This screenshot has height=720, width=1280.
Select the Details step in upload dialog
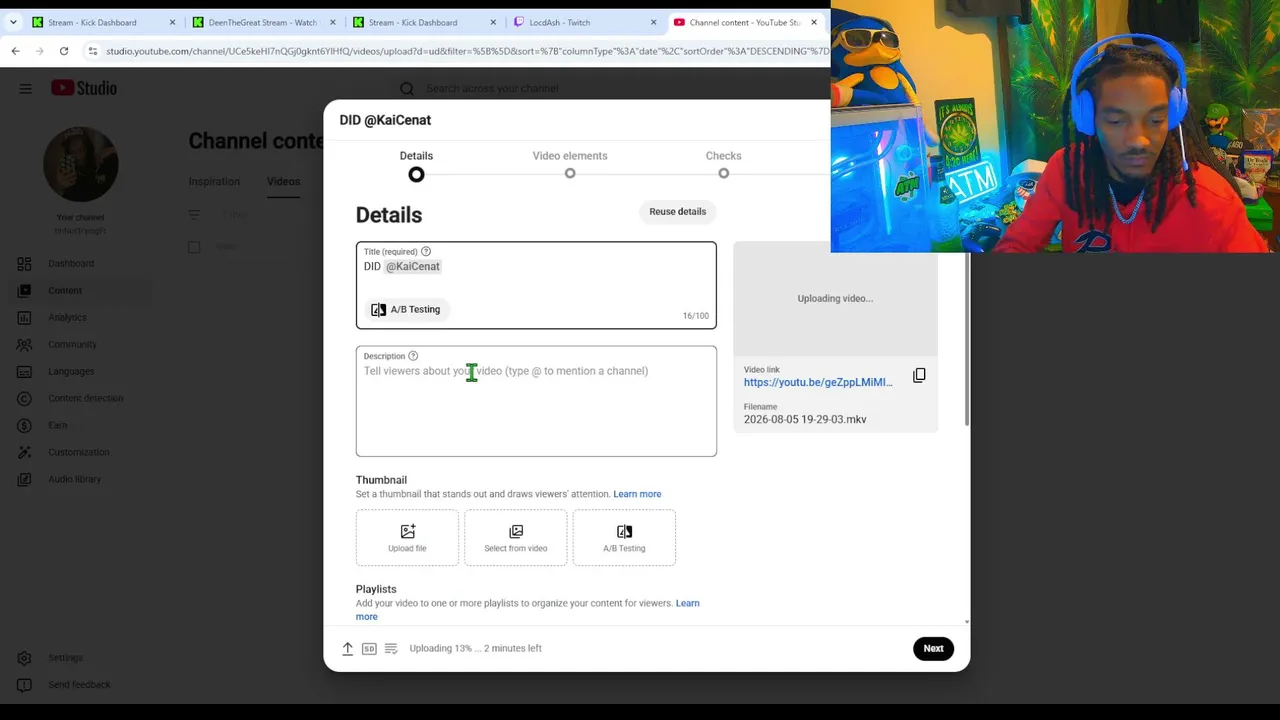[x=416, y=165]
